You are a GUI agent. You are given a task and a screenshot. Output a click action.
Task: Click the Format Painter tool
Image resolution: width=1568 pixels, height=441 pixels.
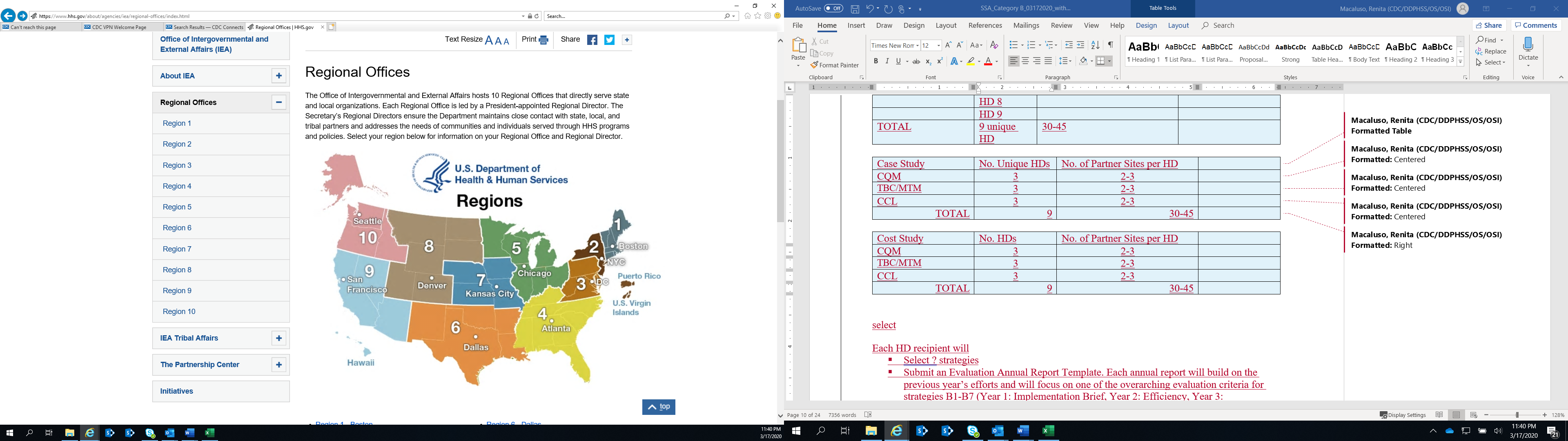coord(835,65)
